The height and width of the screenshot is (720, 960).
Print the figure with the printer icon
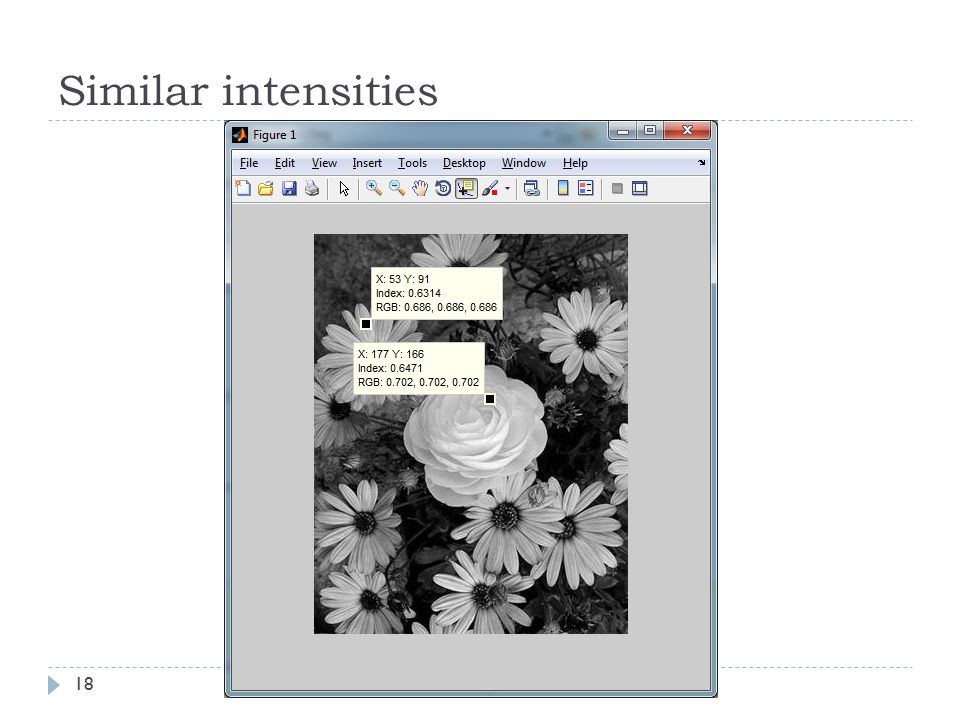pos(312,188)
